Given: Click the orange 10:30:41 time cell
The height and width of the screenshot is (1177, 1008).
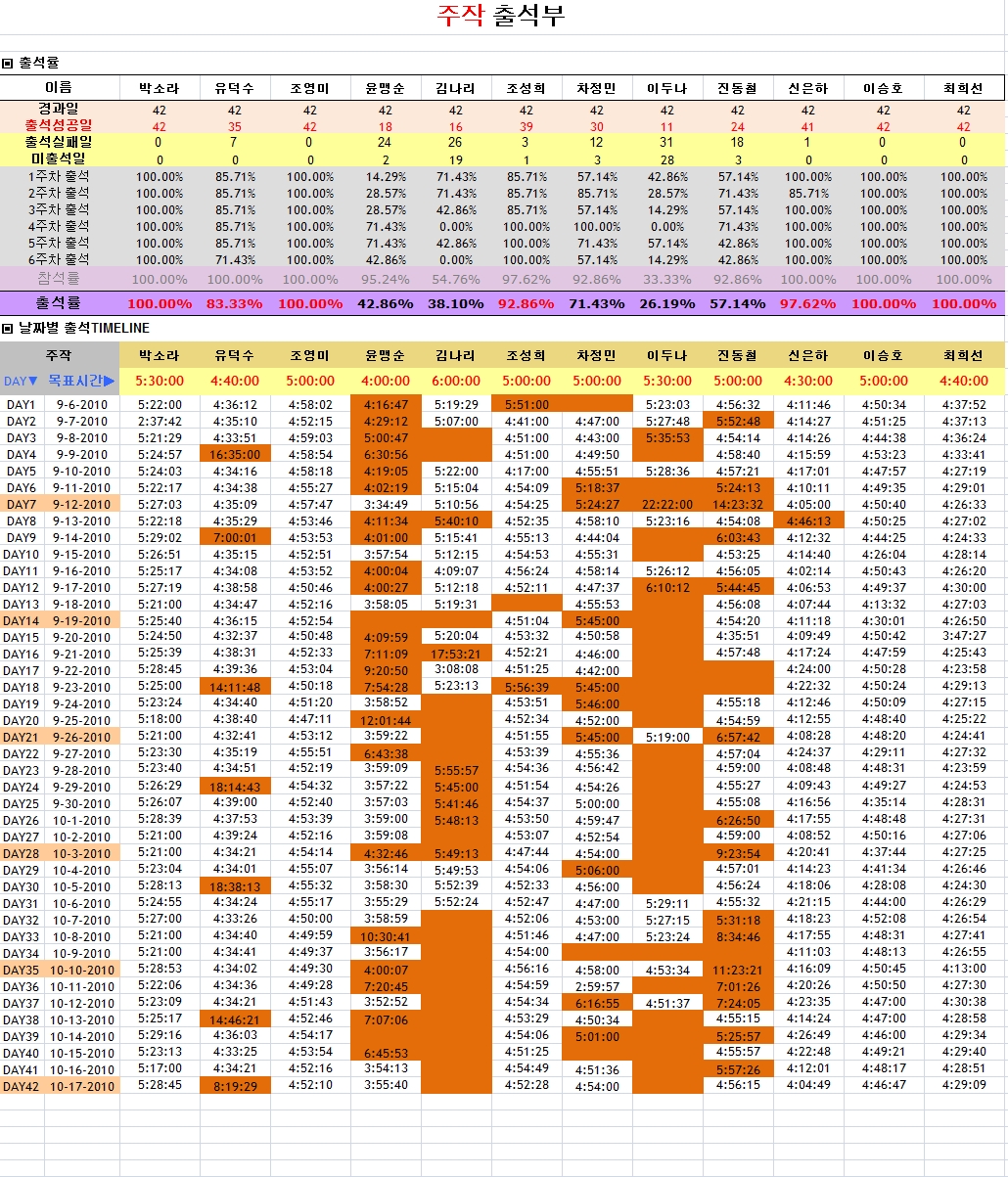Looking at the screenshot, I should tap(386, 936).
